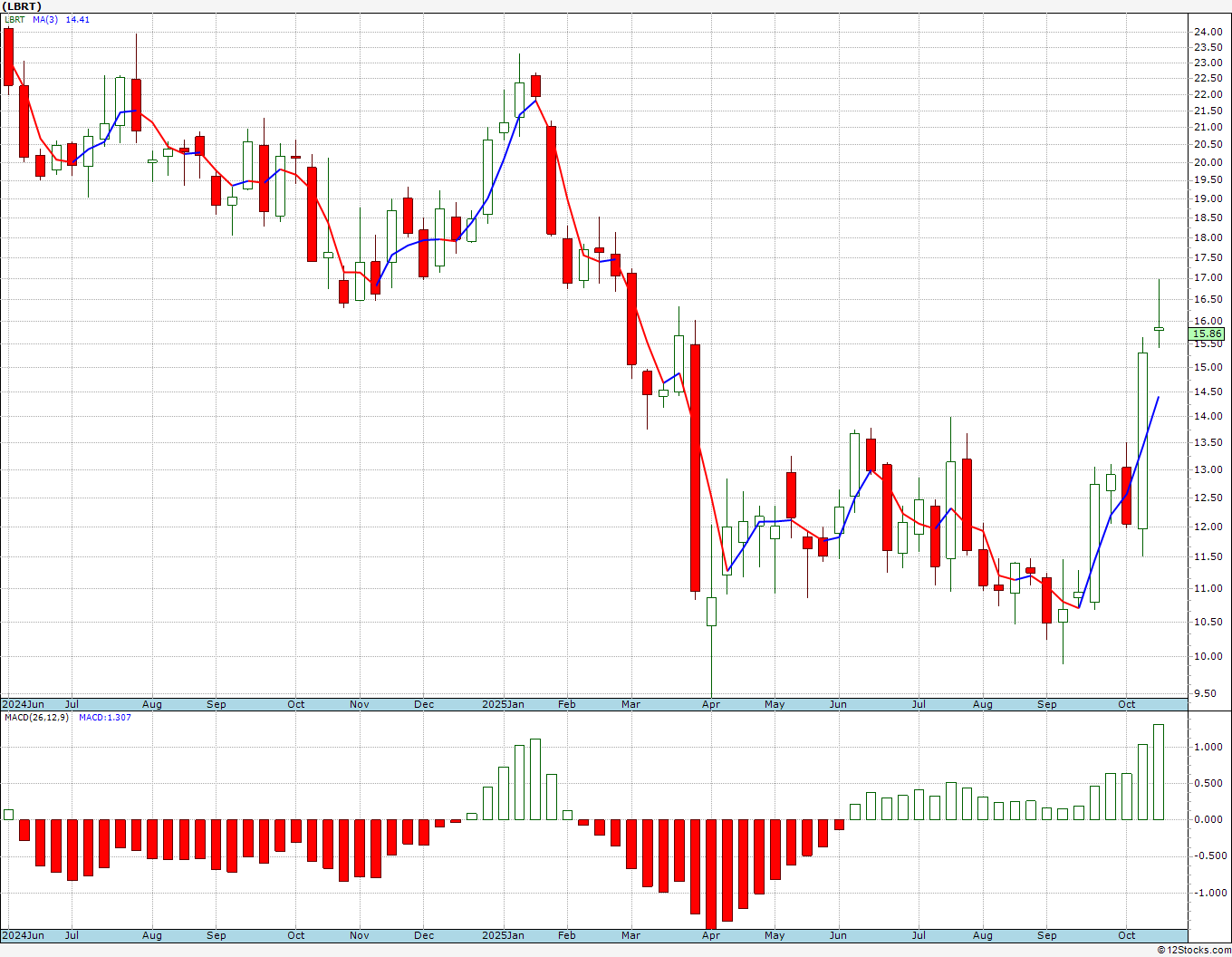Click the 13.00 price axis label
1232x957 pixels.
point(1208,469)
